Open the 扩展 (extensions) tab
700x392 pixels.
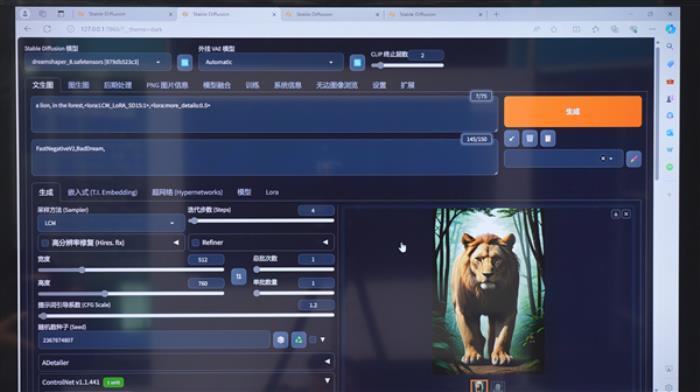click(407, 85)
